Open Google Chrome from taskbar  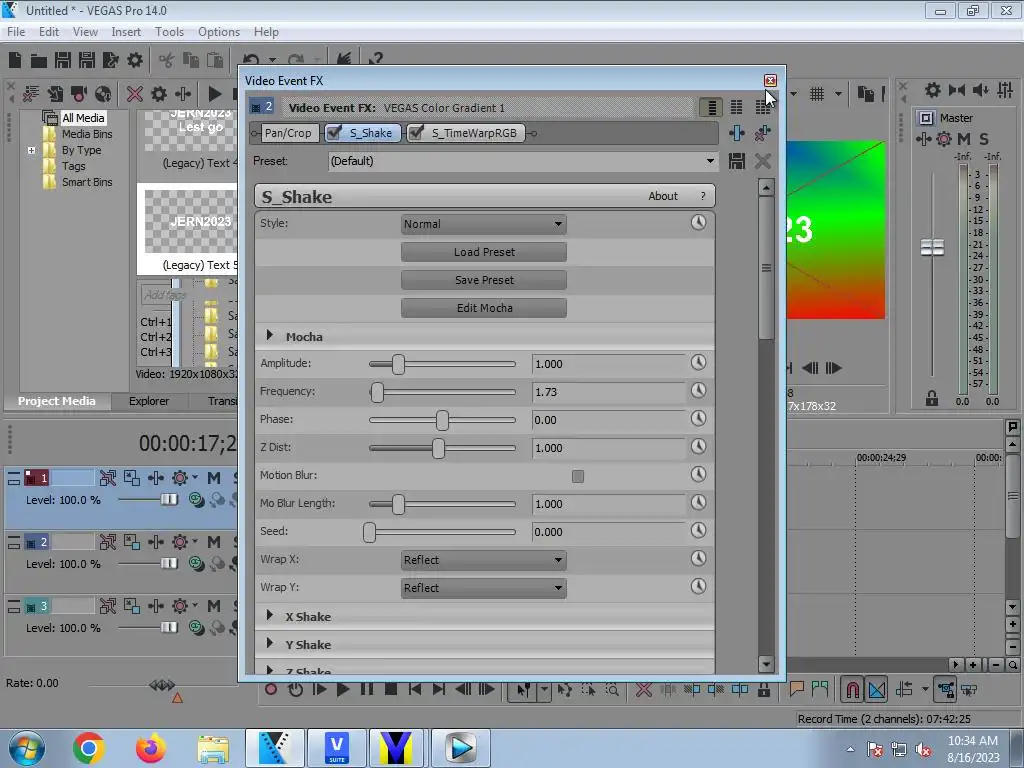click(x=89, y=748)
